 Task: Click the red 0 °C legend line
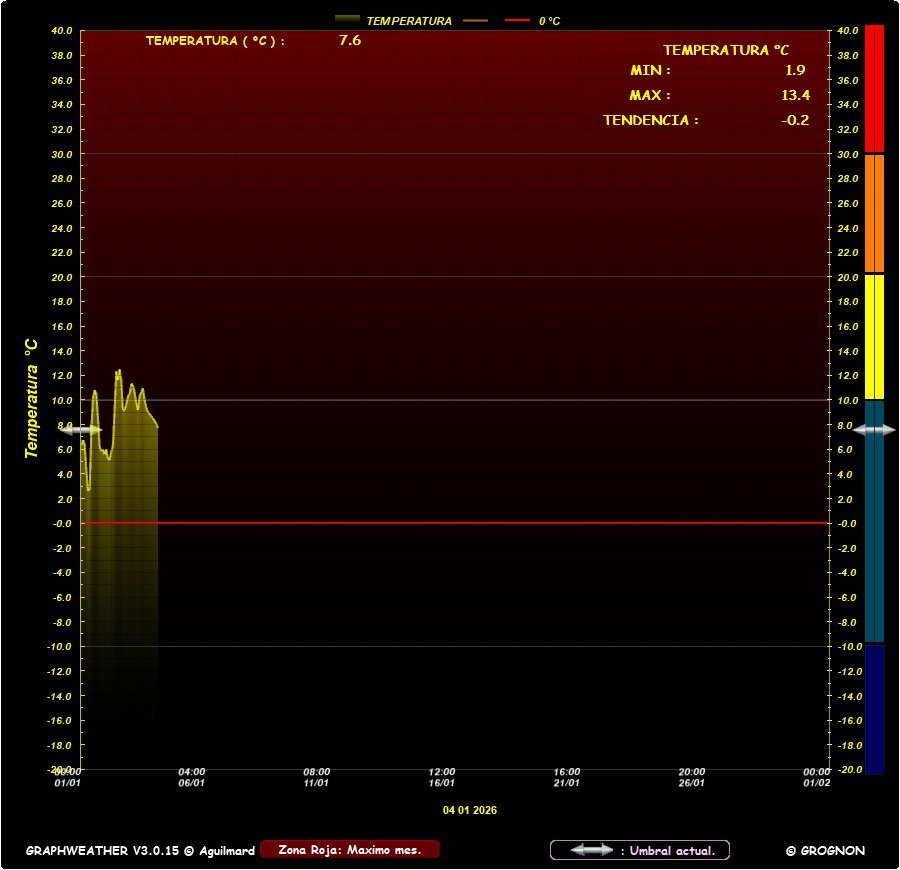[517, 20]
